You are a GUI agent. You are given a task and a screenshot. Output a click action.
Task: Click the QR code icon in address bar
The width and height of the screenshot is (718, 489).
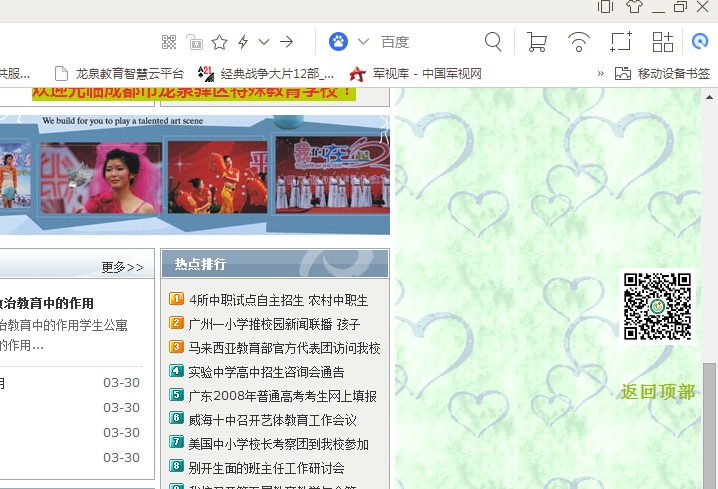169,42
